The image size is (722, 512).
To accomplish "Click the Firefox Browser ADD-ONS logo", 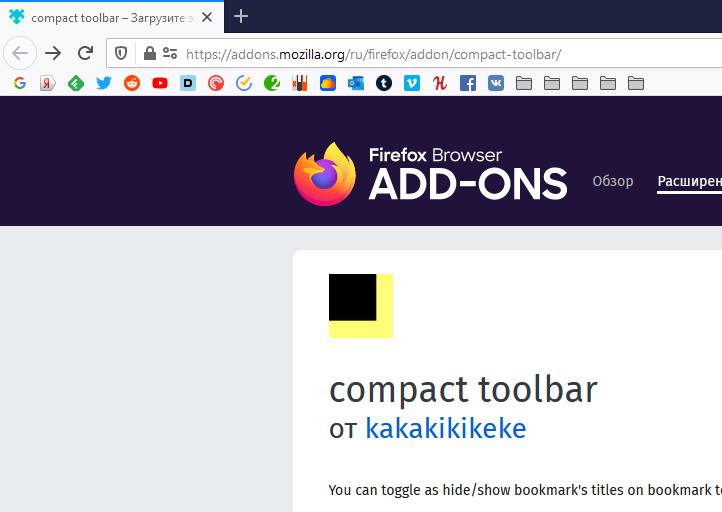I will coord(431,174).
